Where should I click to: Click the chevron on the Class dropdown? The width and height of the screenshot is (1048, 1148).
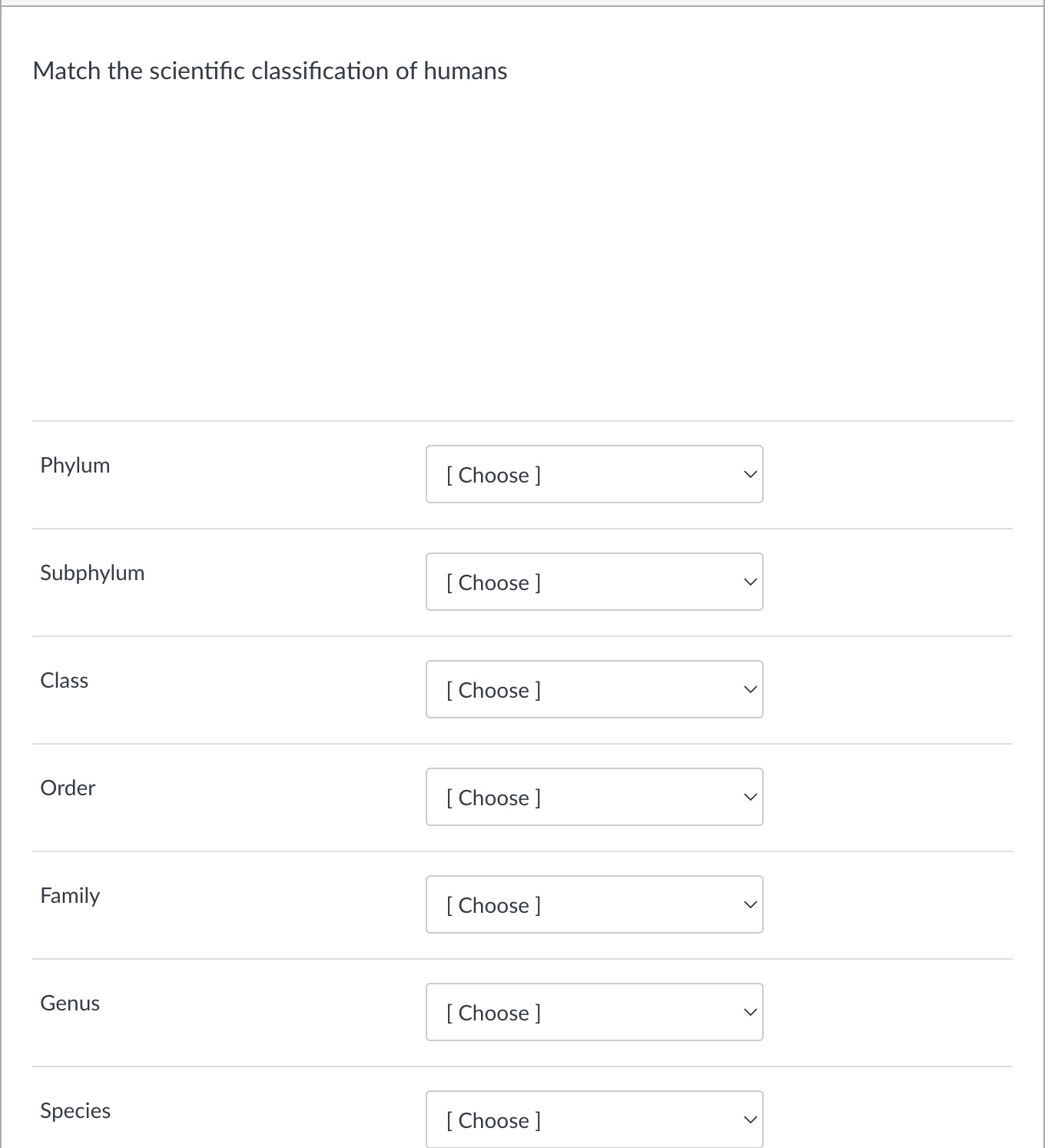[749, 689]
